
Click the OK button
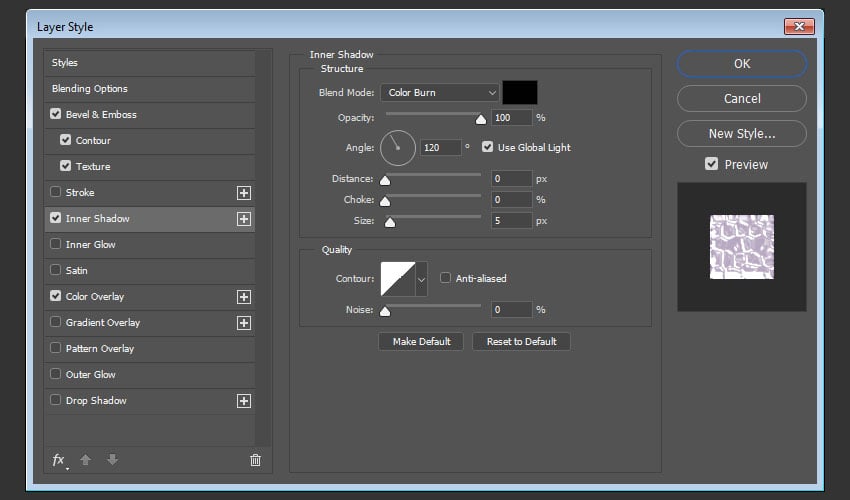pyautogui.click(x=742, y=64)
